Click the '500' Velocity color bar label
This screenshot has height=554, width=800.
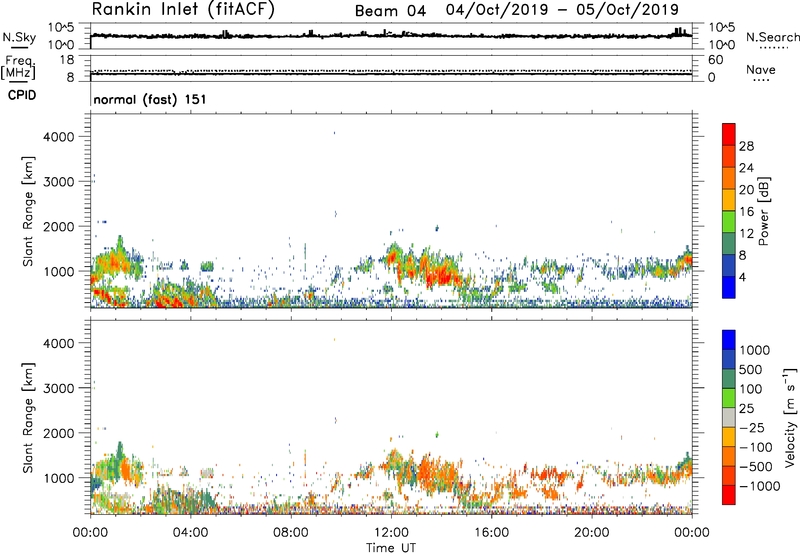(751, 369)
